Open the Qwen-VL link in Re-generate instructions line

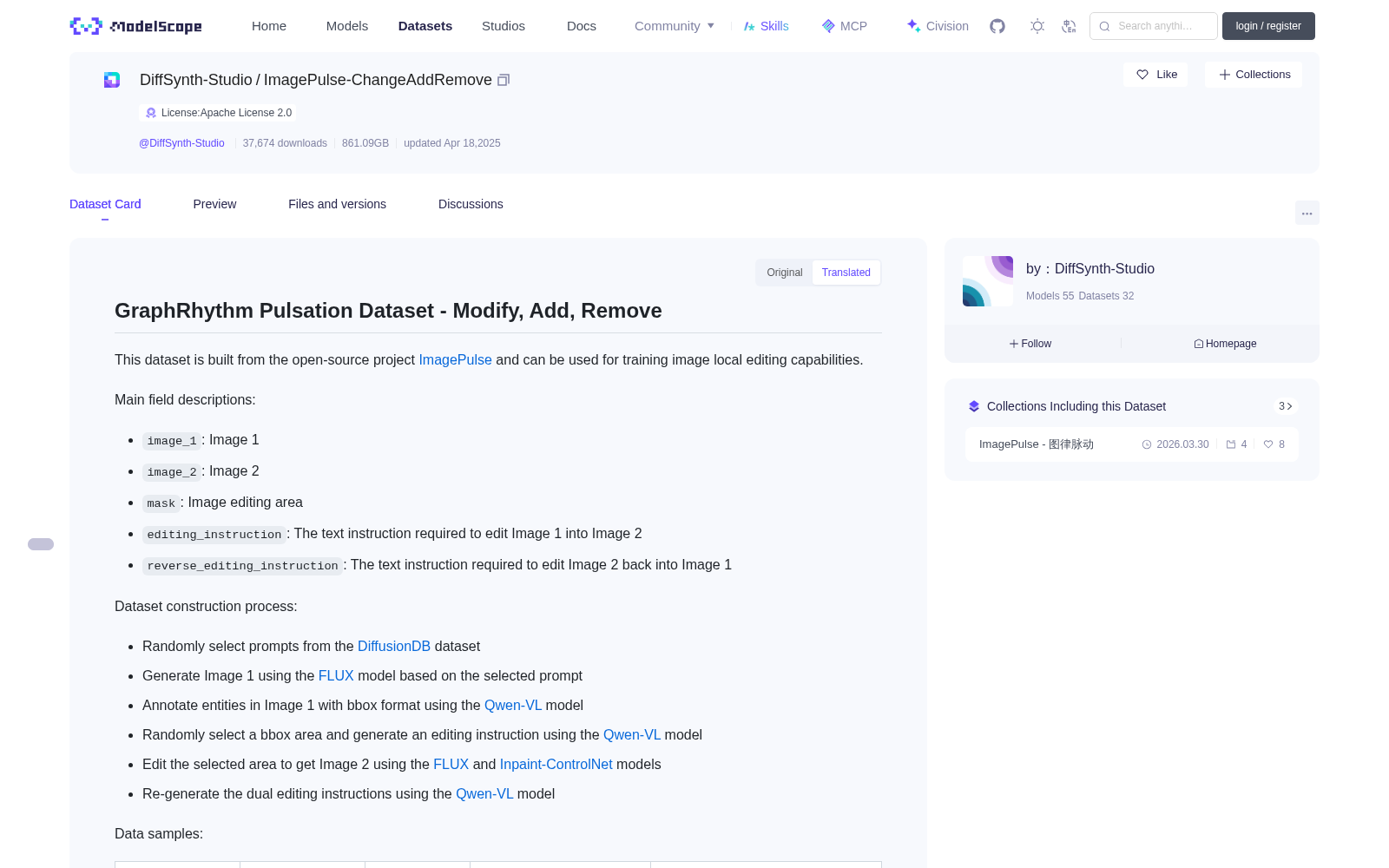484,793
